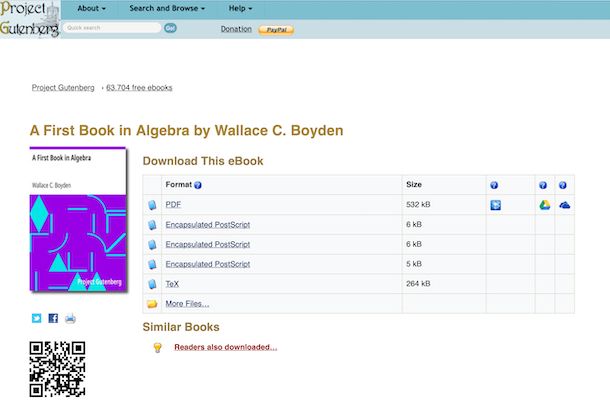
Task: Download the PDF format
Action: point(173,205)
